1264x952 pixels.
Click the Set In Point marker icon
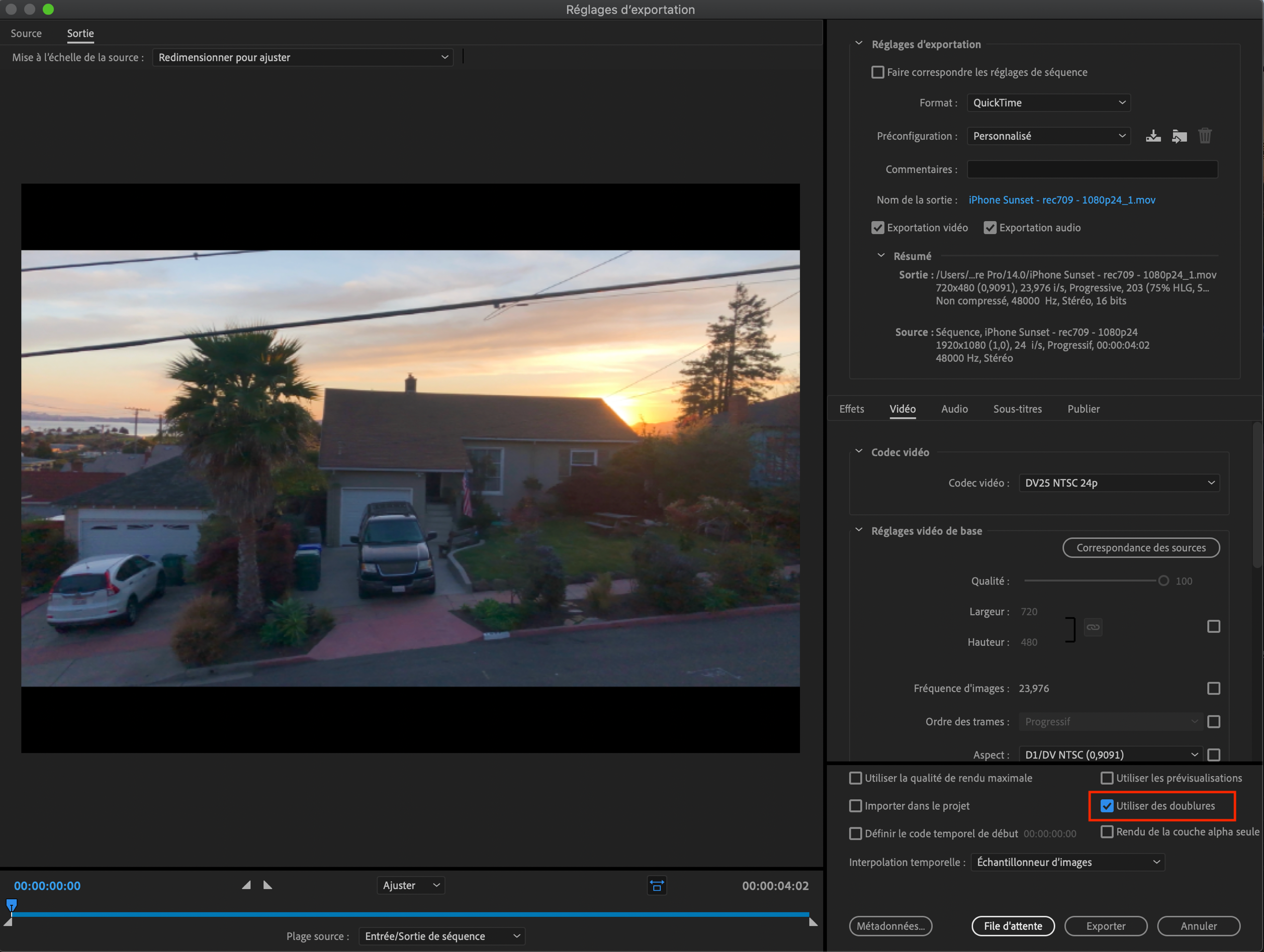[246, 885]
